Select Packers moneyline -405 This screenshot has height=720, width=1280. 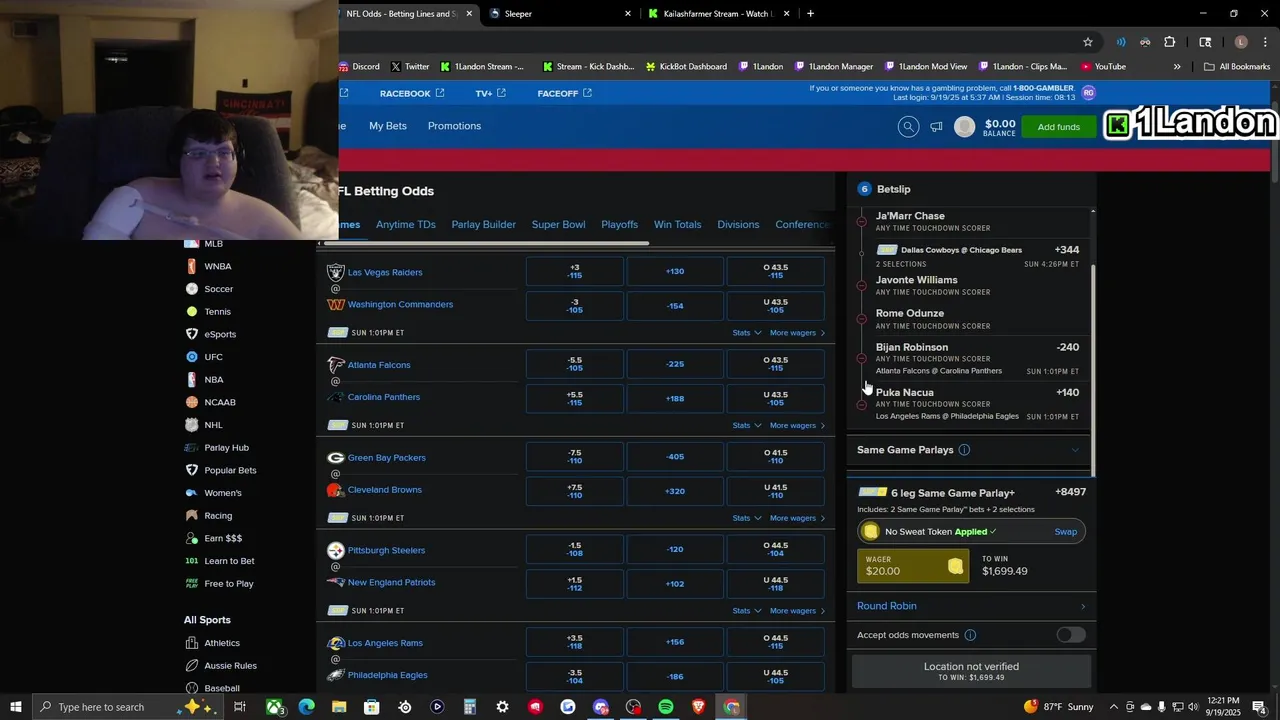[675, 458]
